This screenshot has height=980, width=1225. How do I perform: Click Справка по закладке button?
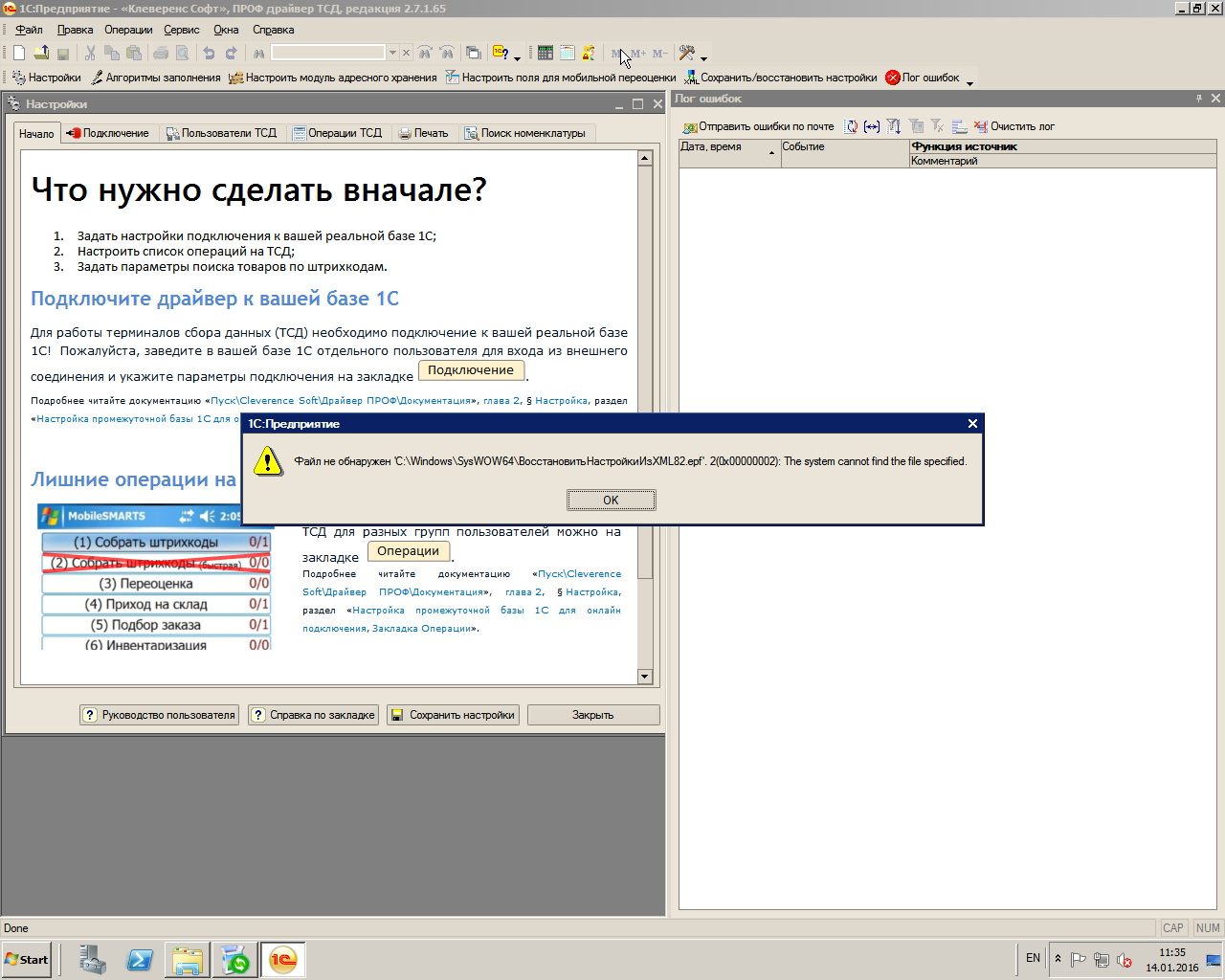[x=314, y=715]
